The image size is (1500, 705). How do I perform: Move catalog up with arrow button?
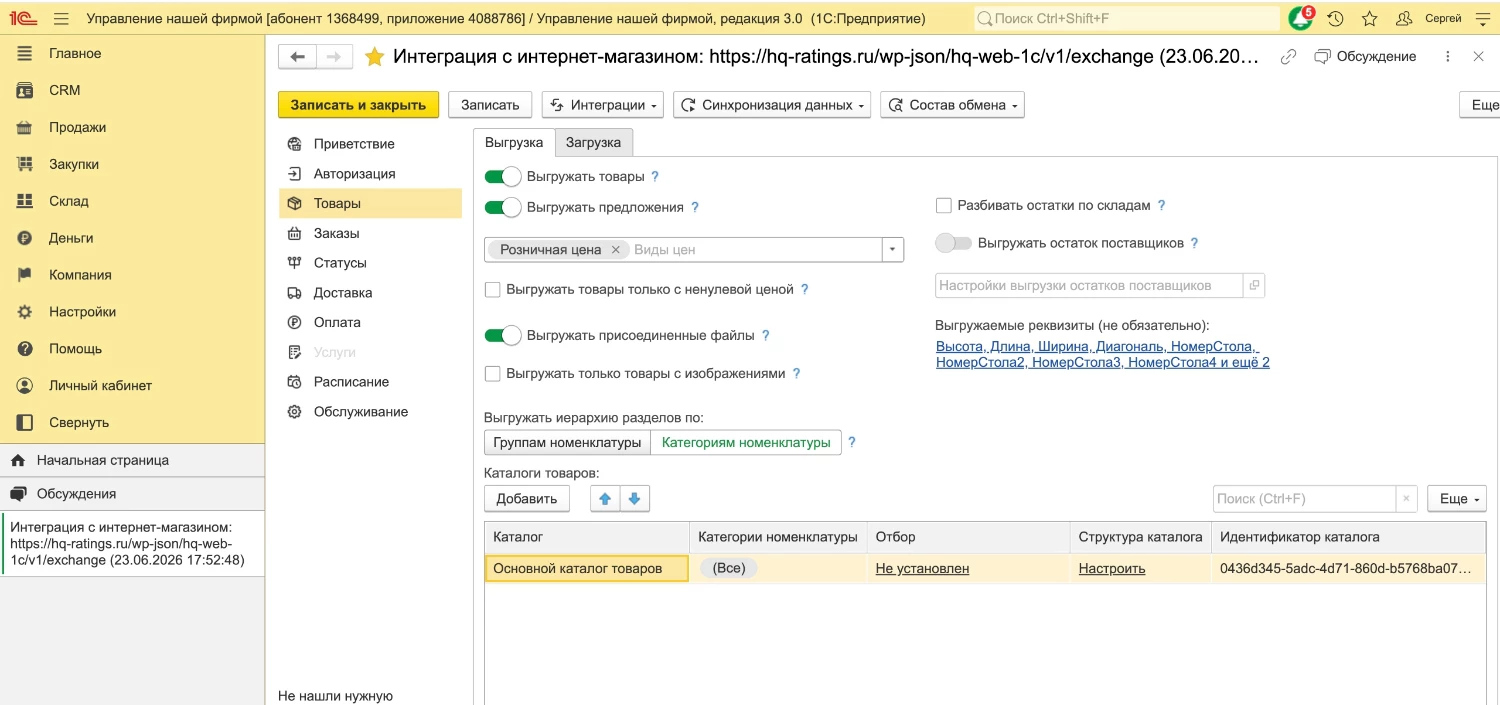pos(604,498)
